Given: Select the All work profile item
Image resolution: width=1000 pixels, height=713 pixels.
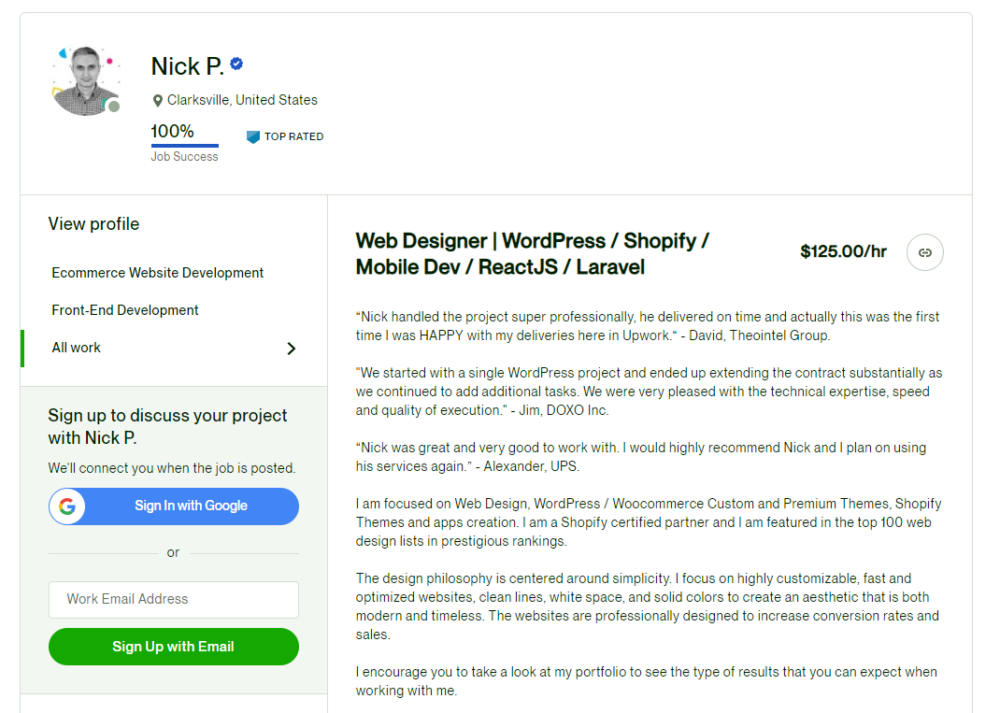Looking at the screenshot, I should pos(174,348).
